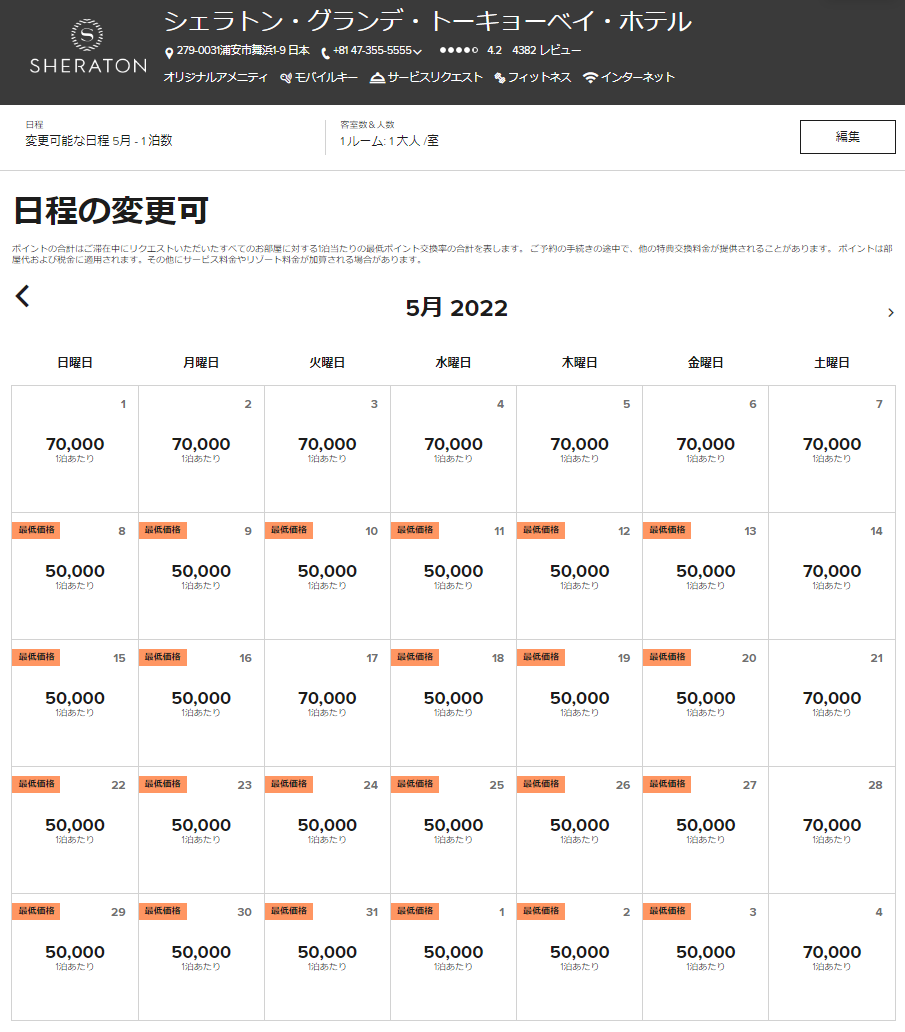Click the four-dot rating indicator

pos(458,51)
